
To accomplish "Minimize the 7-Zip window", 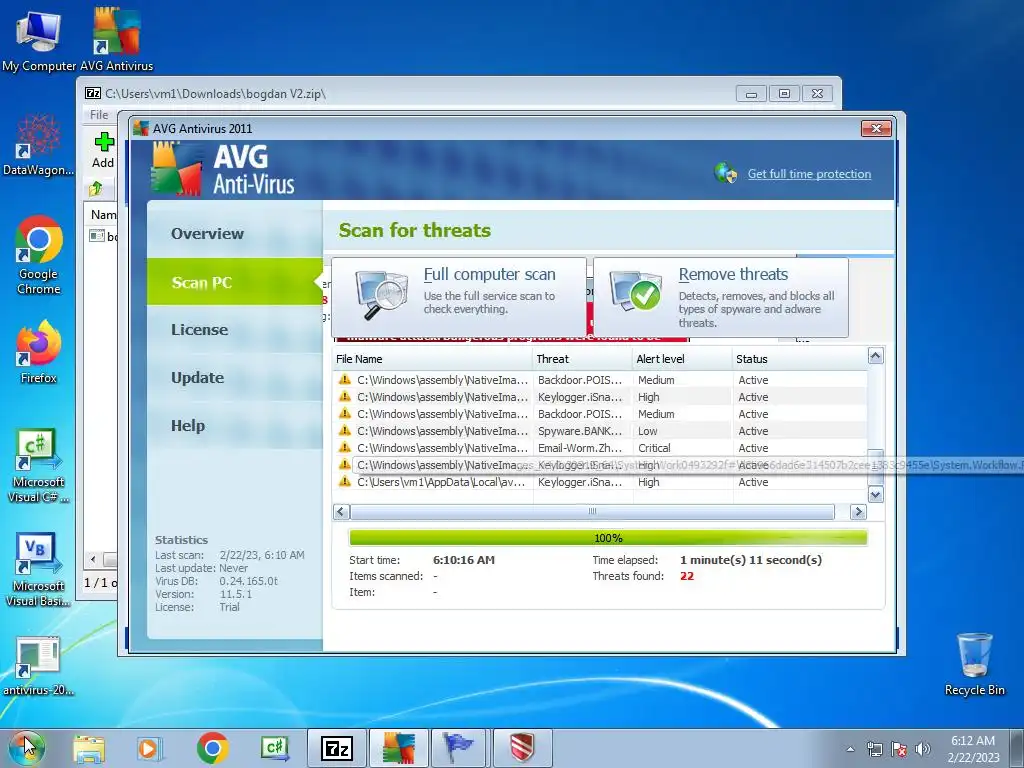I will click(751, 94).
